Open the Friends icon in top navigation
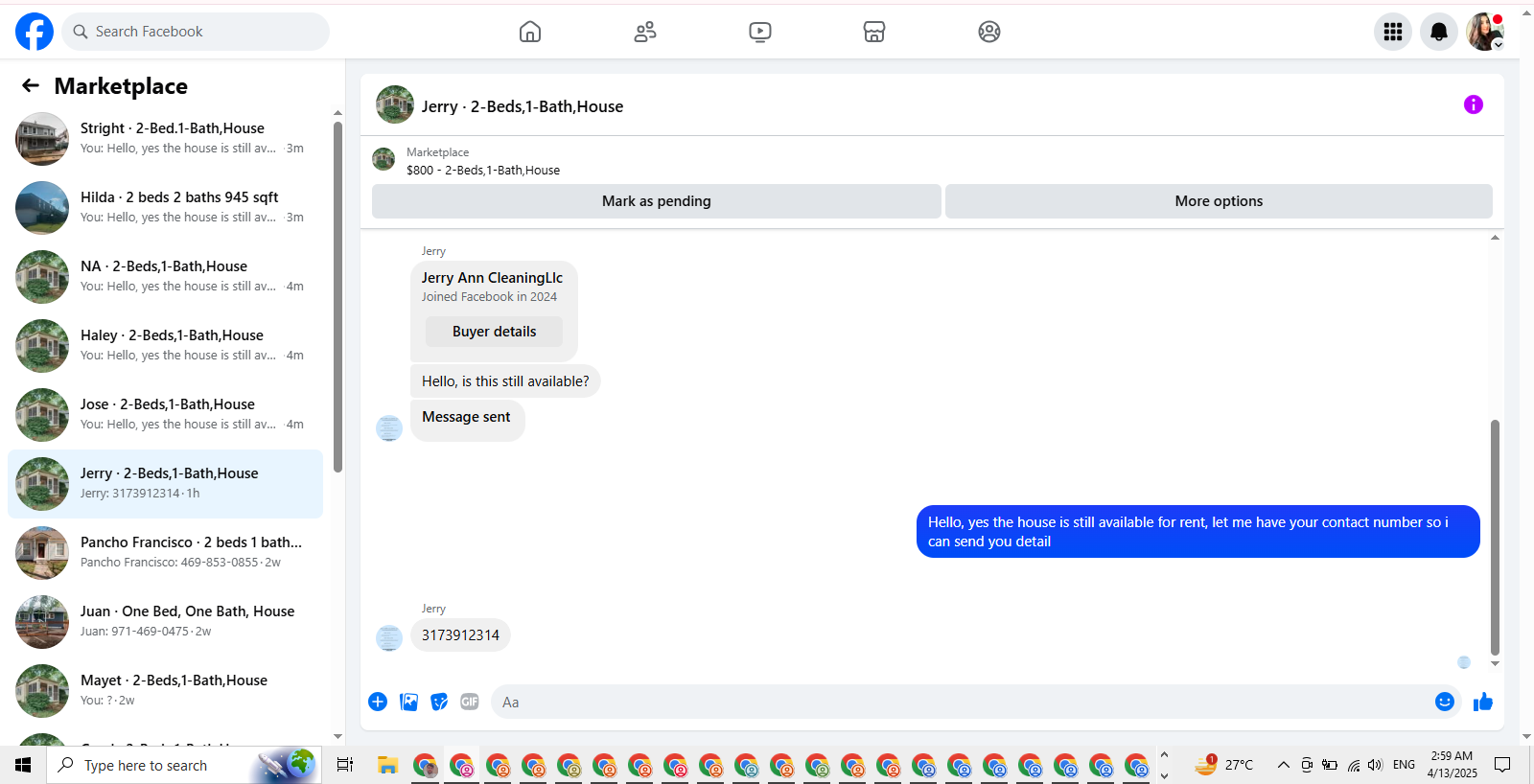This screenshot has height=784, width=1534. pos(645,32)
